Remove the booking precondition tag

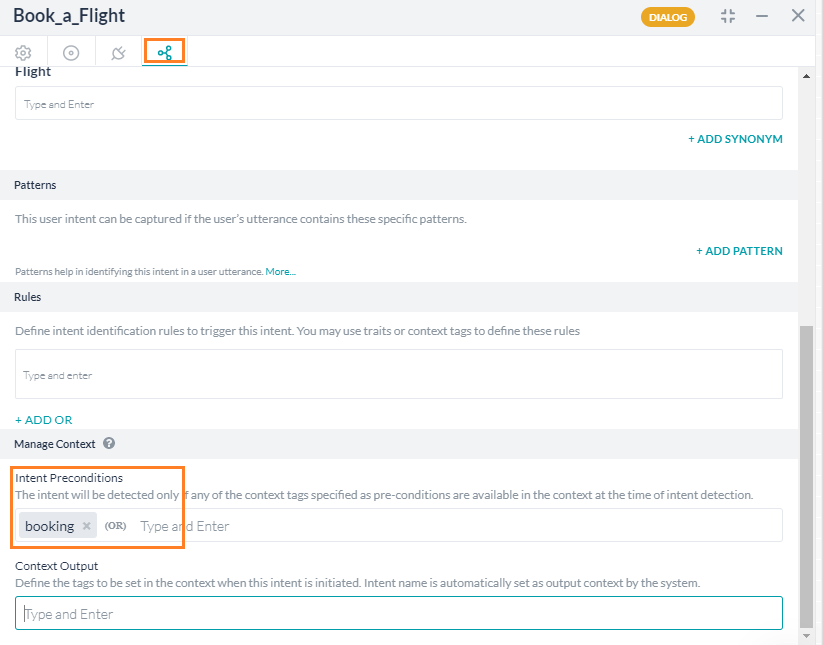(87, 526)
